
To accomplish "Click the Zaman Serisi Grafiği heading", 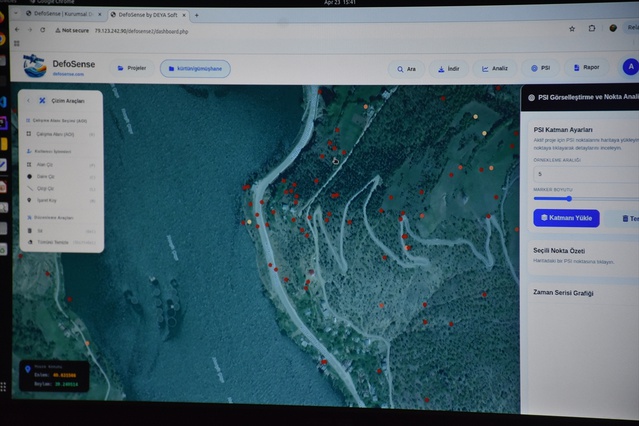I will 563,293.
